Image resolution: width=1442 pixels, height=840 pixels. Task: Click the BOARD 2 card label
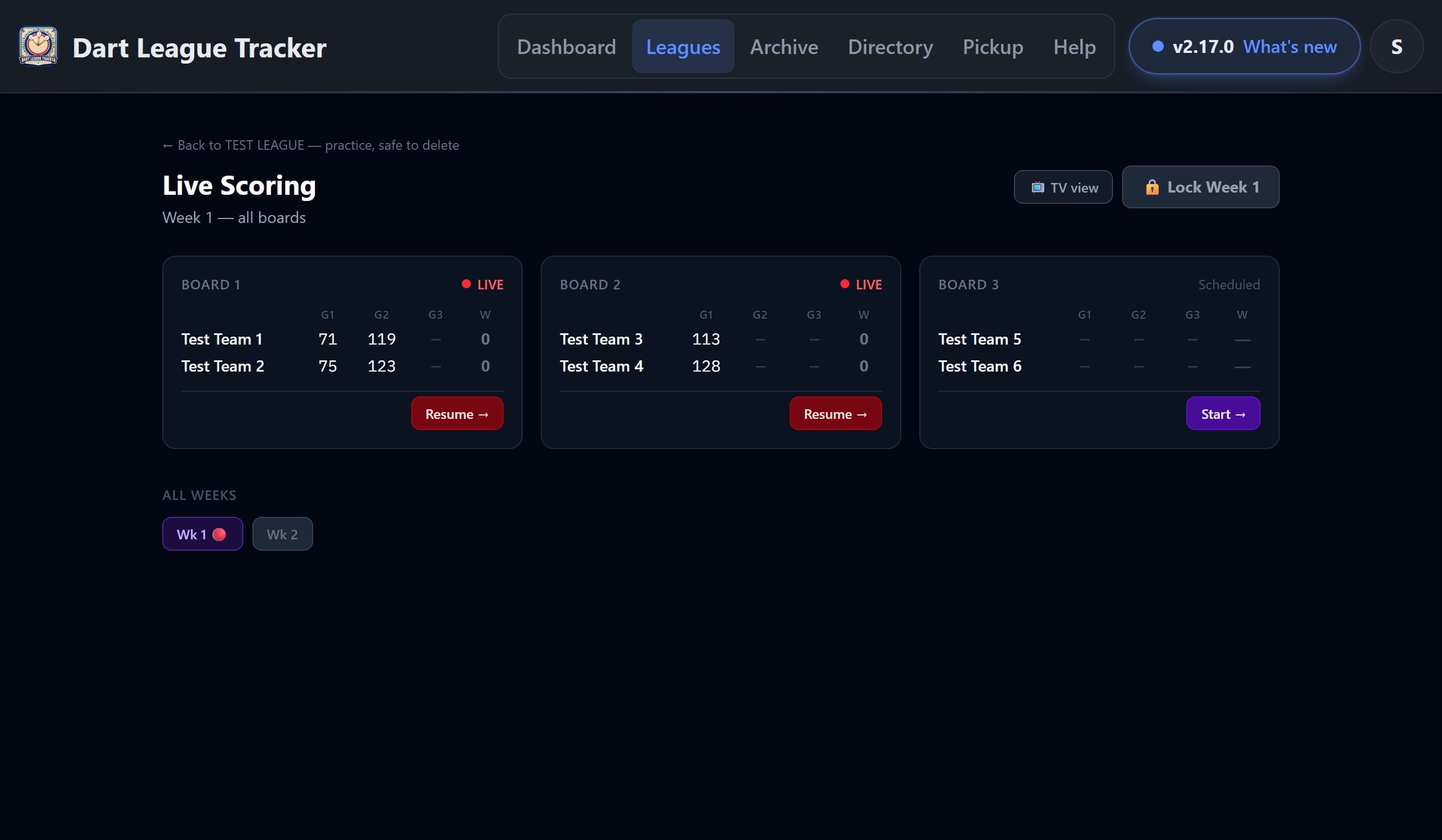click(590, 285)
